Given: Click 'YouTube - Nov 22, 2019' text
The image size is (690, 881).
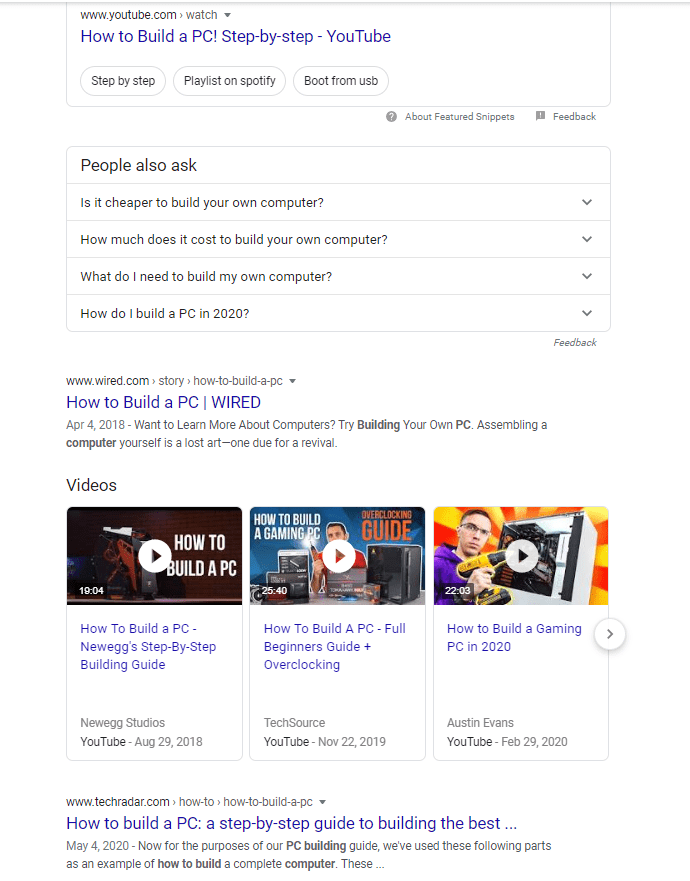Looking at the screenshot, I should click(x=325, y=742).
